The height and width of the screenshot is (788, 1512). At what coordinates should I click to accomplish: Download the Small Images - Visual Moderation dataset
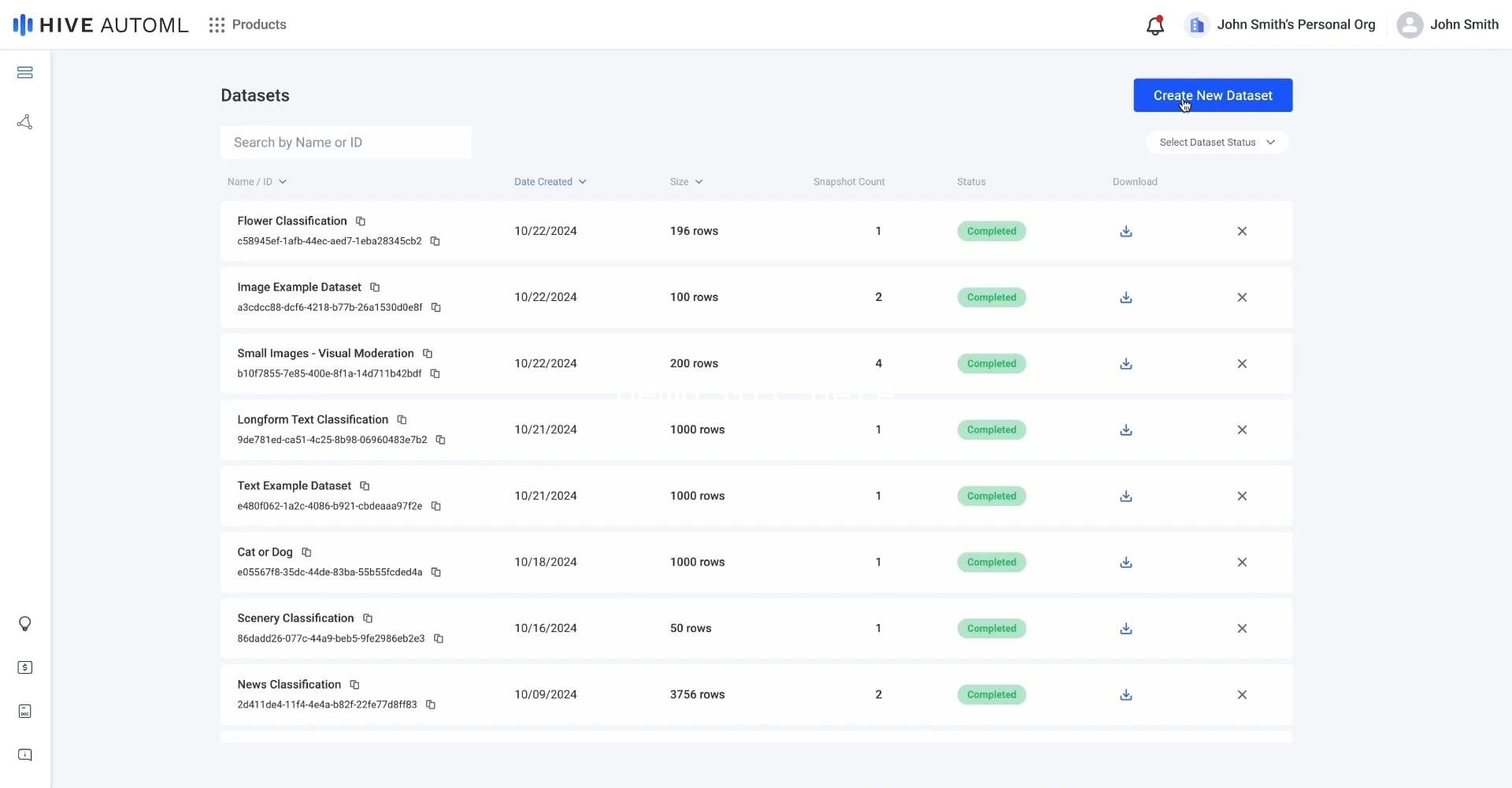click(x=1126, y=364)
